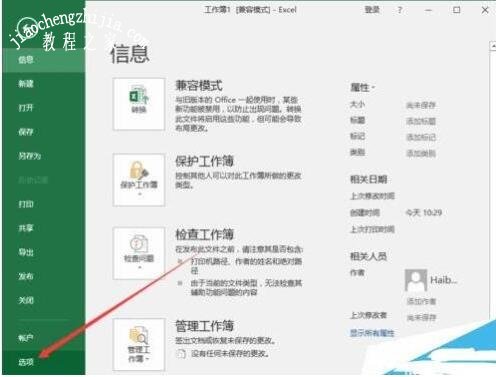Click the 今天 10:29 creation time value
The image size is (496, 377).
[x=424, y=213]
